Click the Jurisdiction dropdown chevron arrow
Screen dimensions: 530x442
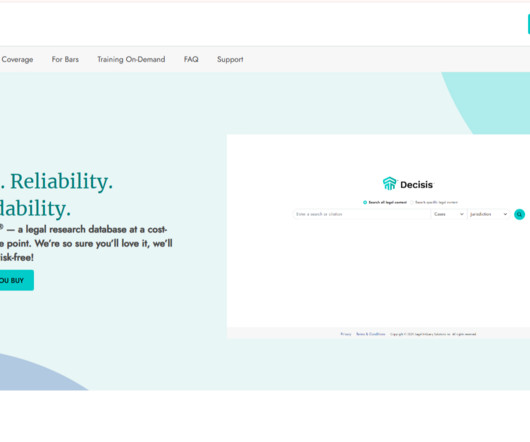click(505, 214)
